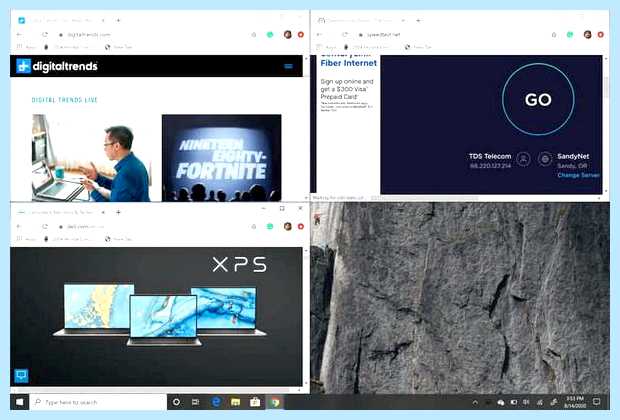Switch to Chrome on the taskbar
This screenshot has height=420, width=620.
(275, 402)
